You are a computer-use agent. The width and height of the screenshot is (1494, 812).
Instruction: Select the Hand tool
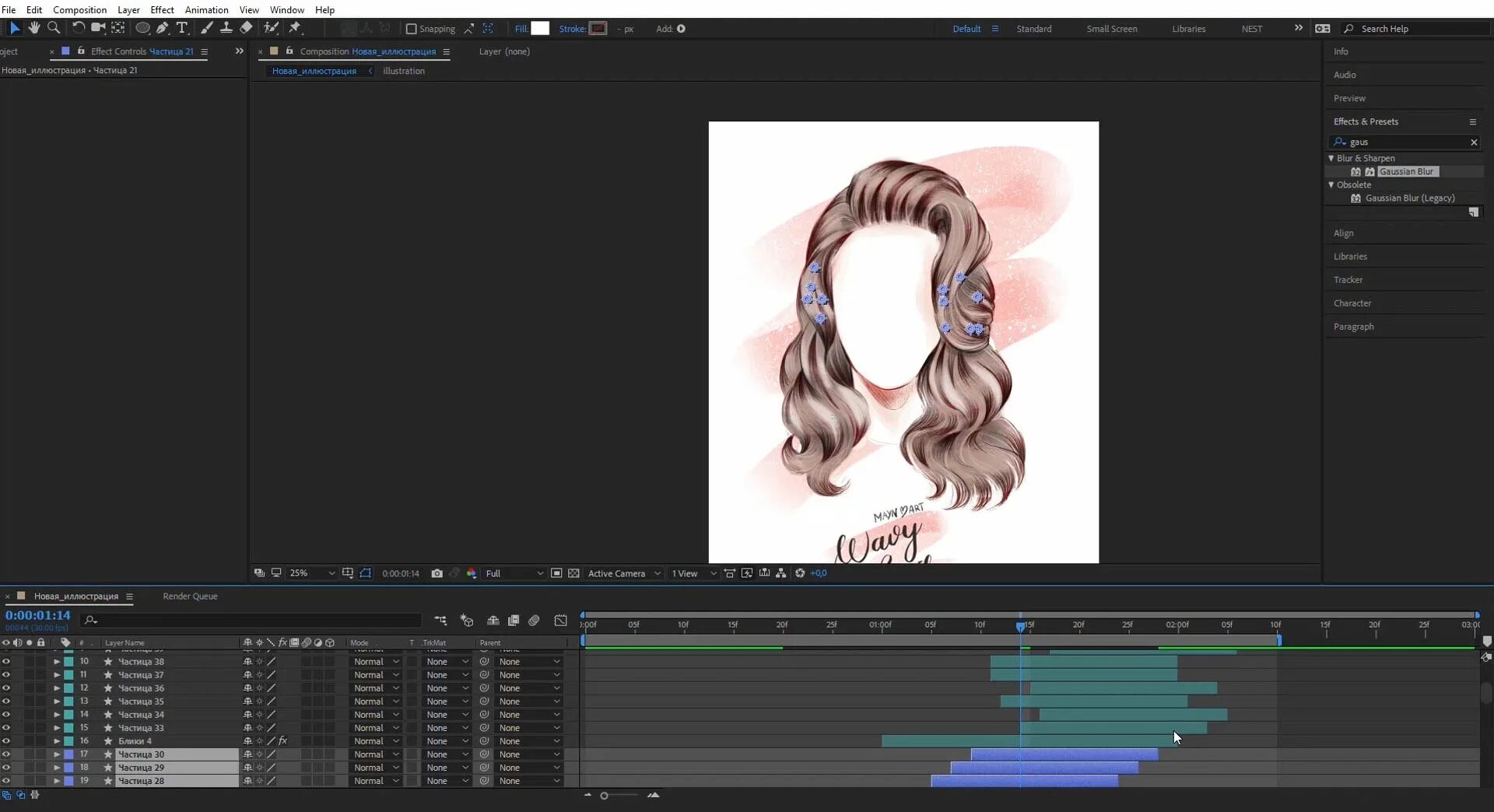33,28
